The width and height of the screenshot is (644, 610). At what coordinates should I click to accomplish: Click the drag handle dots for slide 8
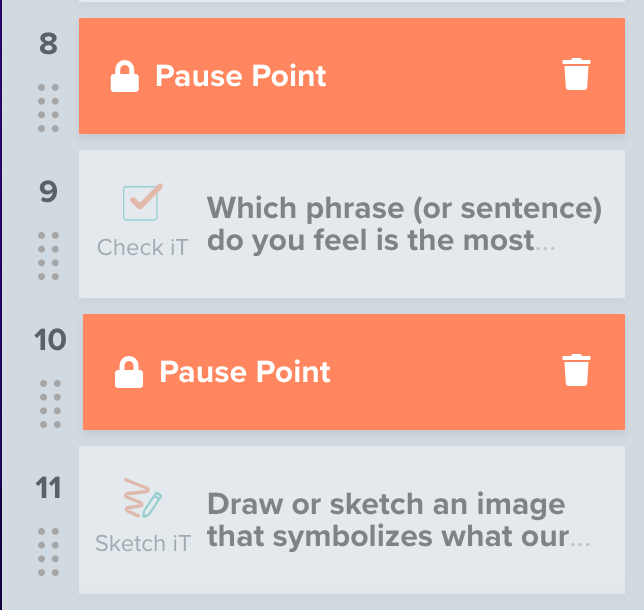click(x=48, y=108)
